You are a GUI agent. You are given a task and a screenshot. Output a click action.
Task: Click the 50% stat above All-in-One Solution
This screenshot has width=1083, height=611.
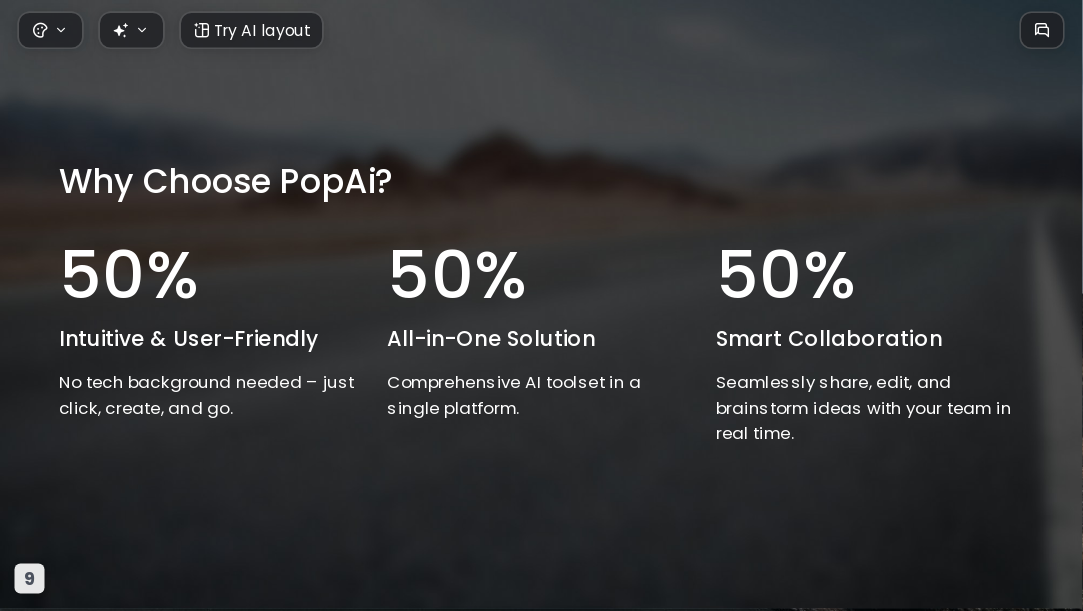[457, 275]
